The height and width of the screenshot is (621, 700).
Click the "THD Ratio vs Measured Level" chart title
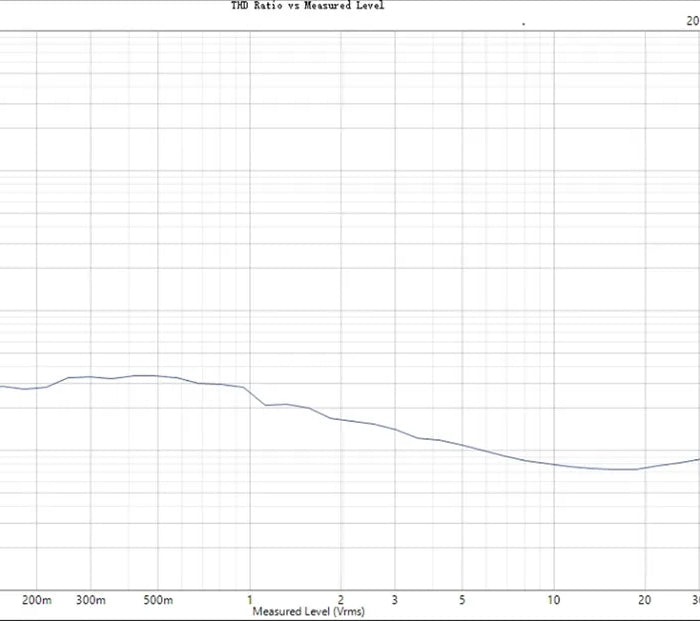coord(307,6)
